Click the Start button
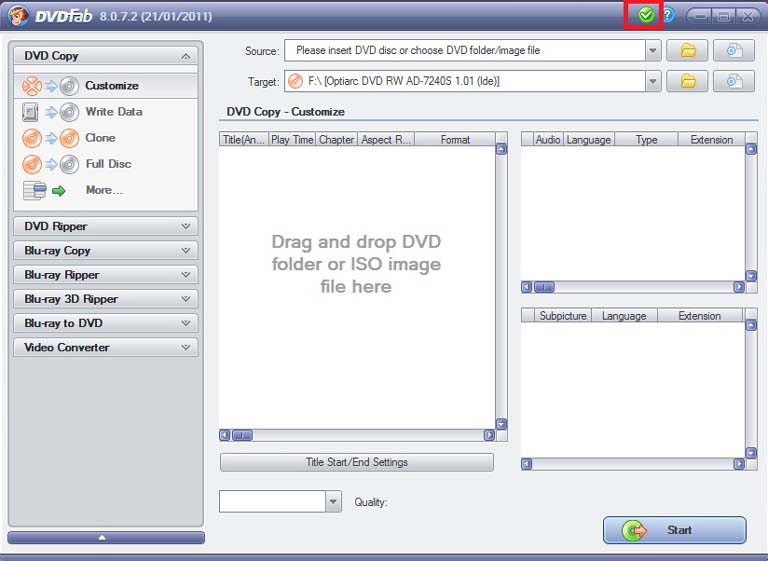The height and width of the screenshot is (561, 768). [674, 530]
